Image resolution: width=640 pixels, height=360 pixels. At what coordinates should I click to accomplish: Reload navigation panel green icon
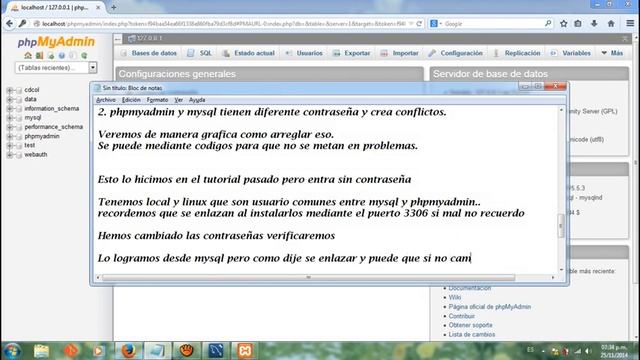84,55
